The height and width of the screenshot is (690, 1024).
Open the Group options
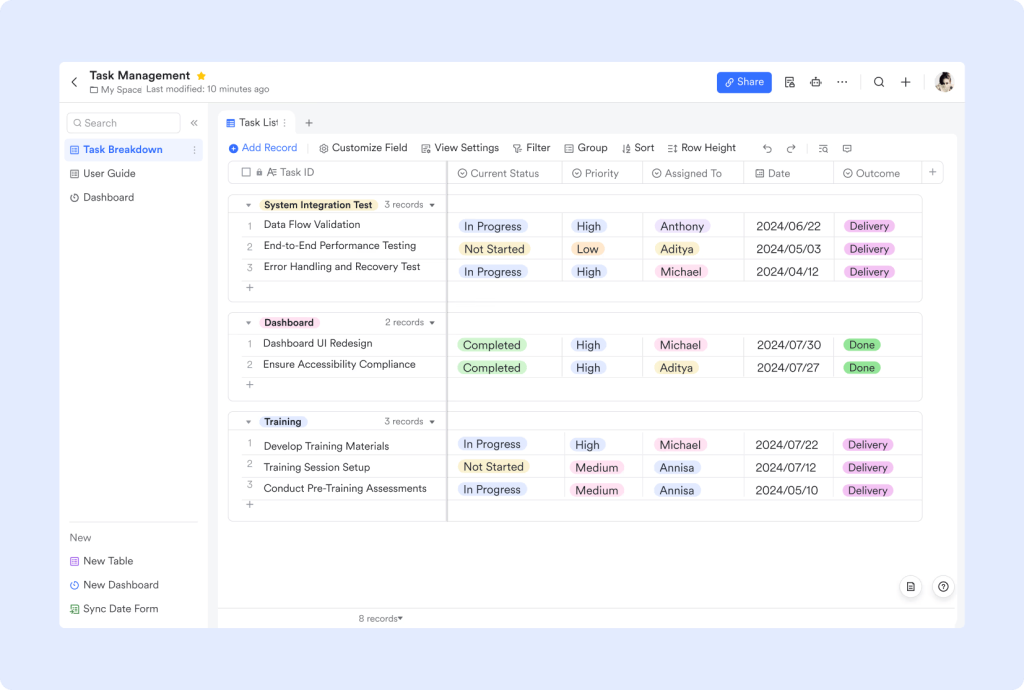pos(586,148)
